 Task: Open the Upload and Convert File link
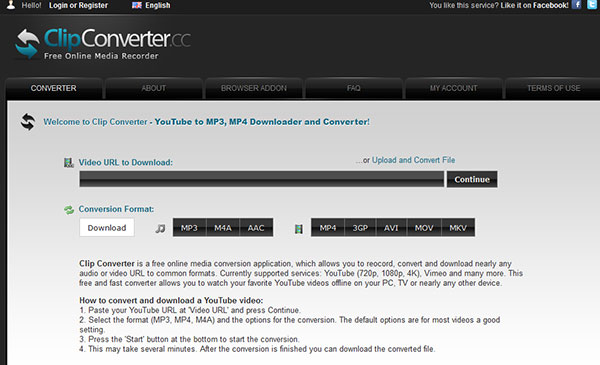click(x=414, y=160)
